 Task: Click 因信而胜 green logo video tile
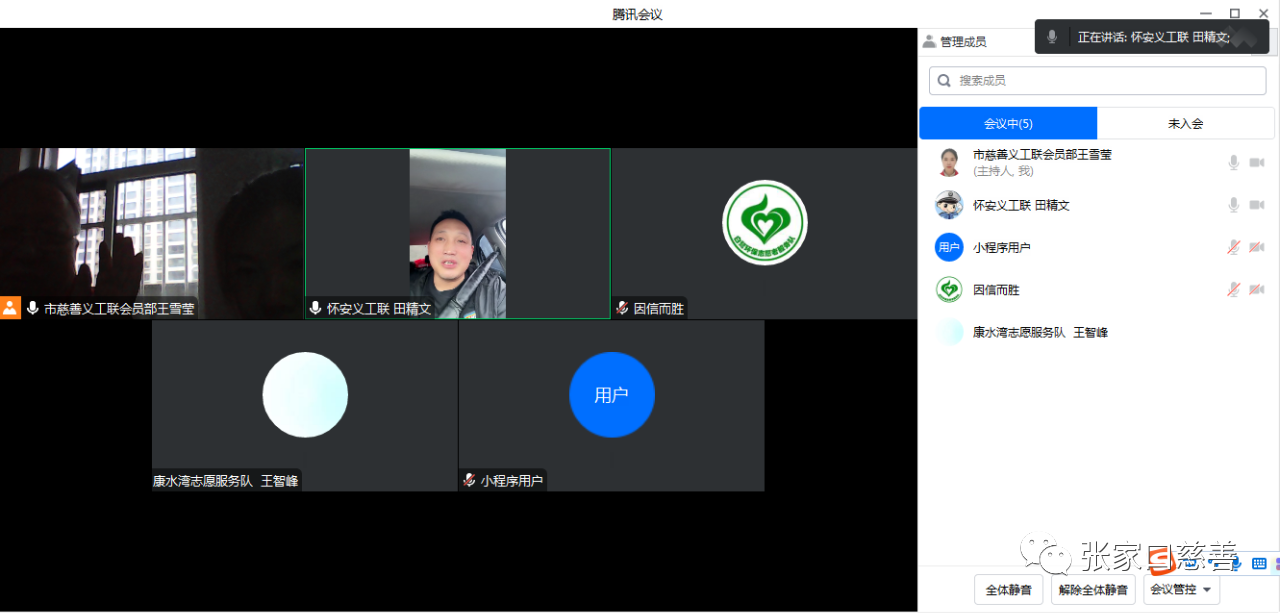tap(764, 223)
